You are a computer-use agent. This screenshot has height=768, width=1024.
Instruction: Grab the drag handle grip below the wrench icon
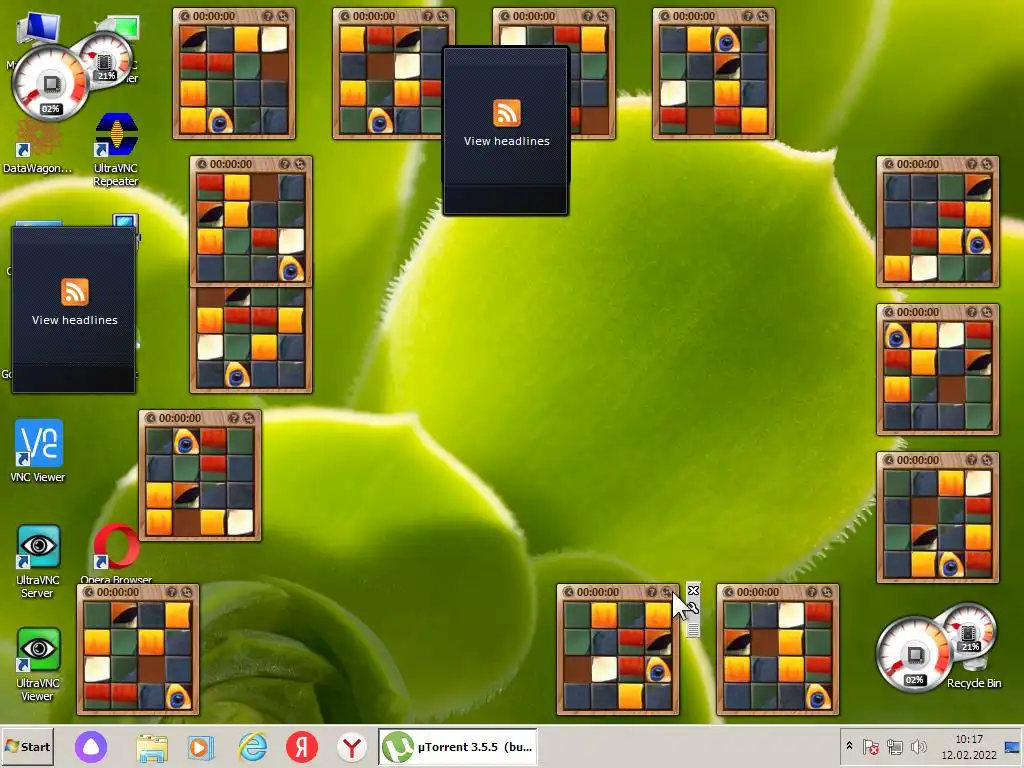[693, 629]
